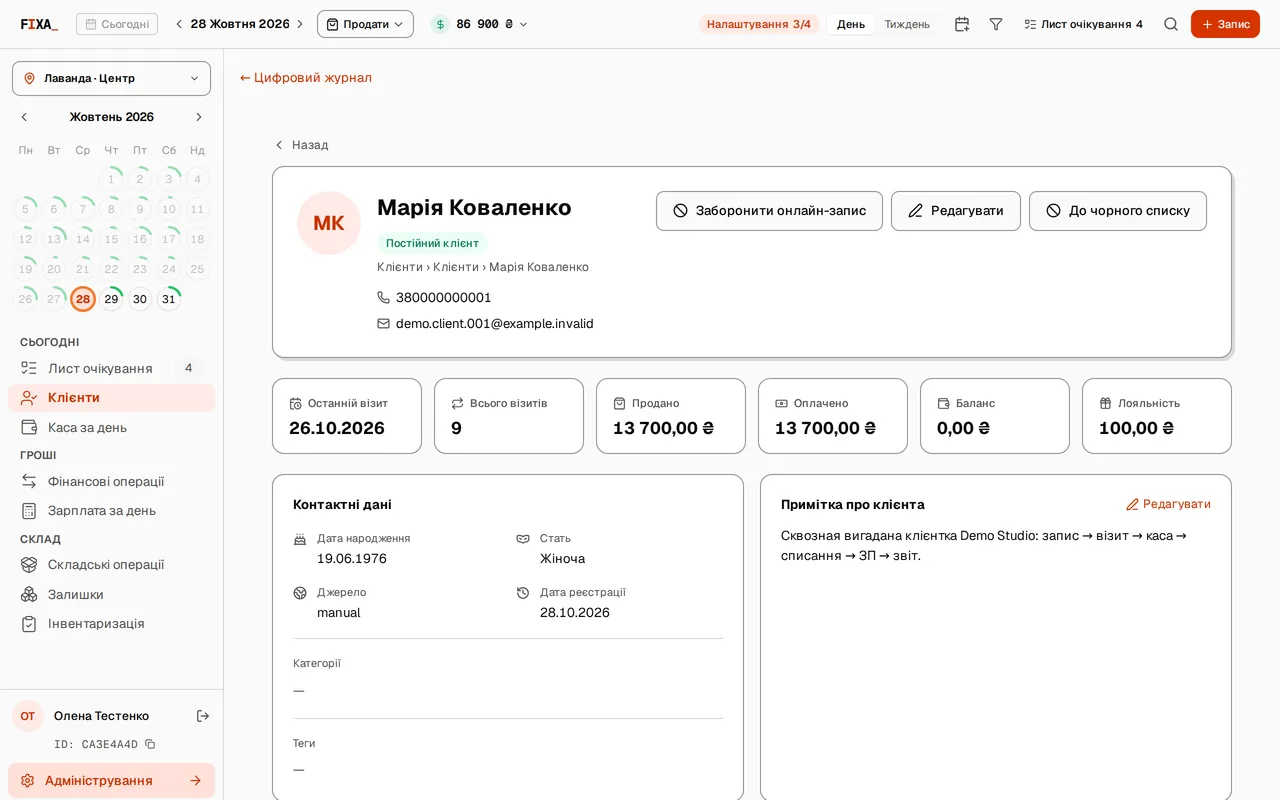1280x800 pixels.
Task: Open Фінансові операції menu item
Action: click(x=111, y=481)
